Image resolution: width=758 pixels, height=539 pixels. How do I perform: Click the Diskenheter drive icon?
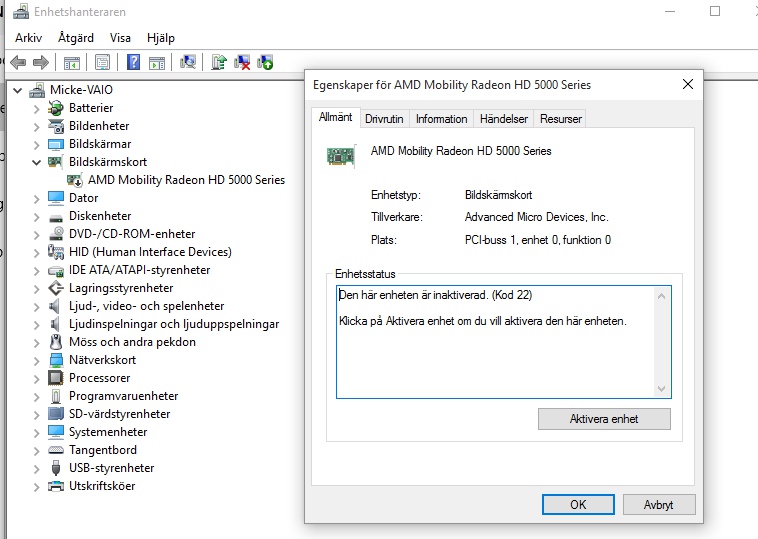(x=56, y=217)
